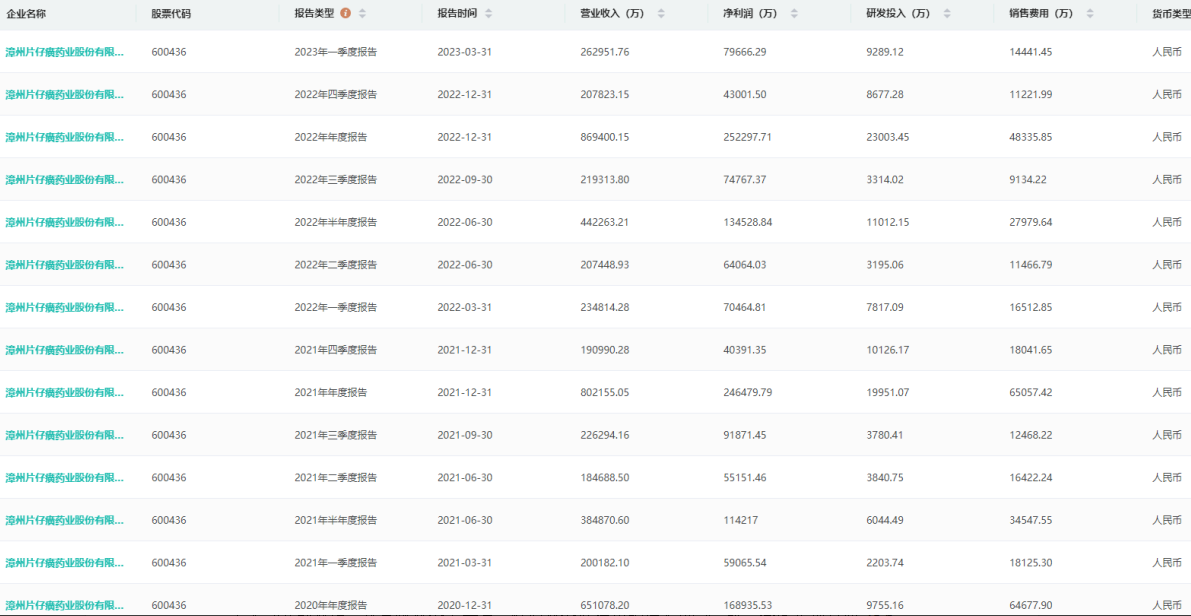Click the date 2021-09-30

tap(463, 435)
